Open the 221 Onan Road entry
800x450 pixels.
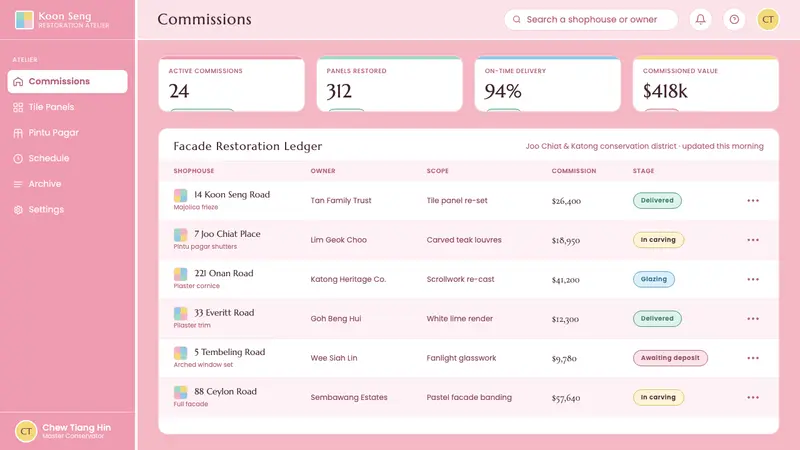(223, 273)
